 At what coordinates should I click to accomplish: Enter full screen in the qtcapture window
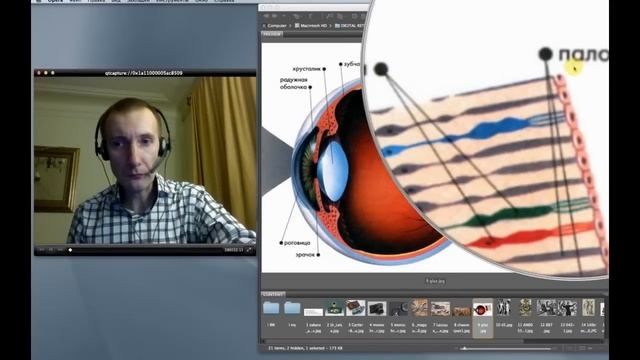[x=249, y=250]
